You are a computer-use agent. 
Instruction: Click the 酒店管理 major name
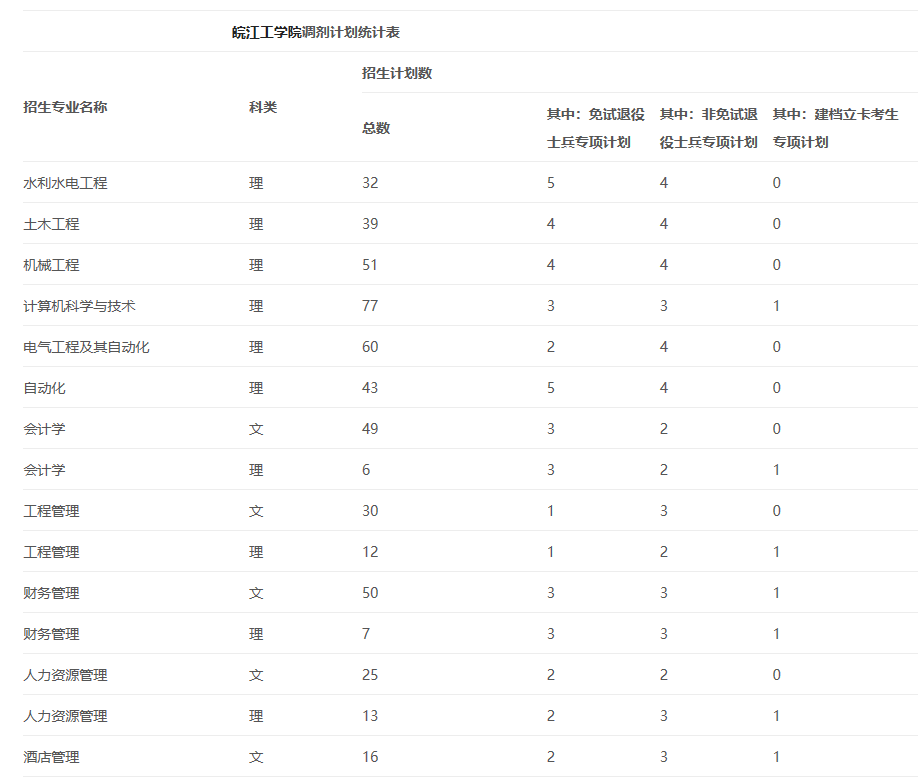tap(51, 757)
